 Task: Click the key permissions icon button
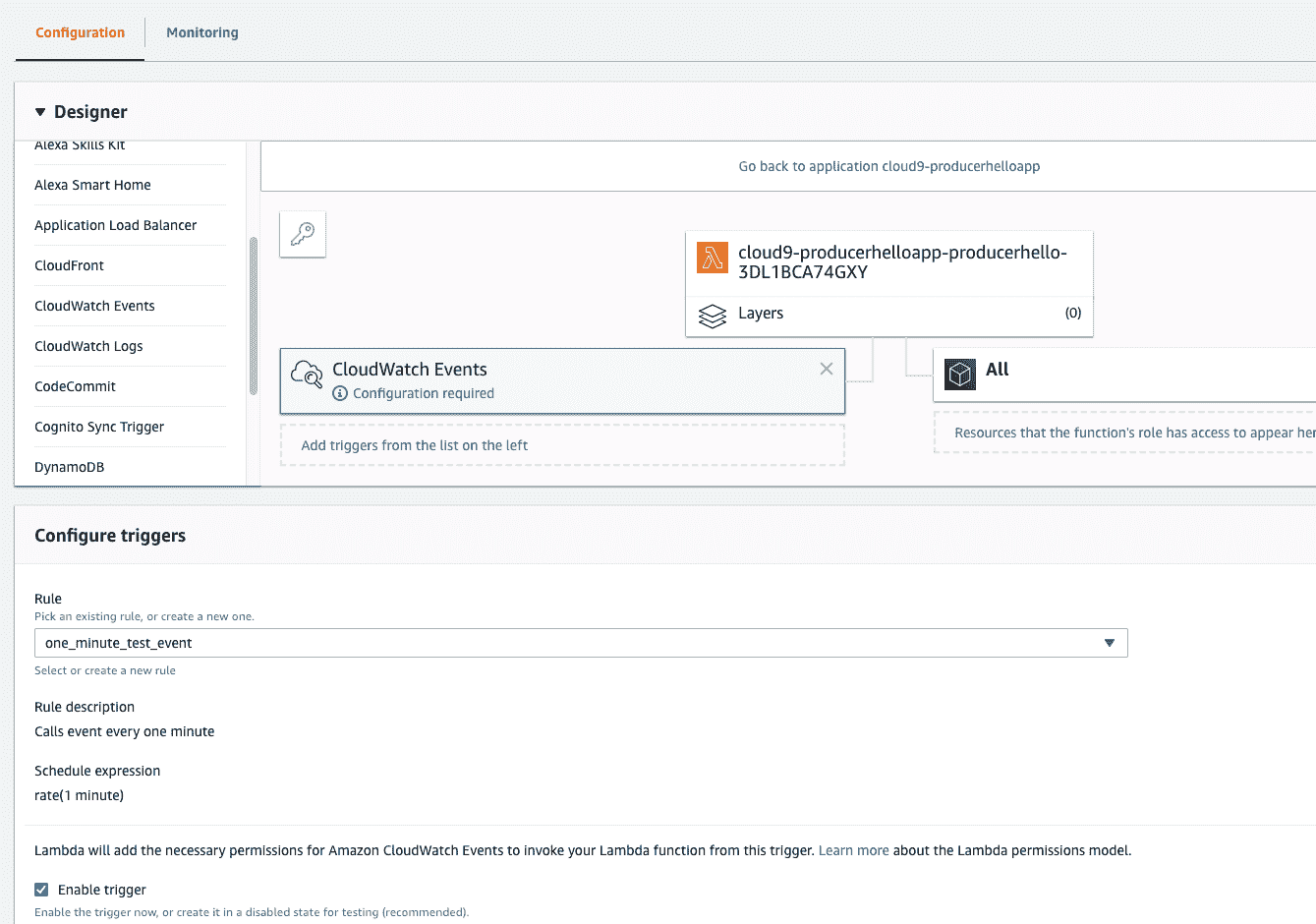(303, 234)
